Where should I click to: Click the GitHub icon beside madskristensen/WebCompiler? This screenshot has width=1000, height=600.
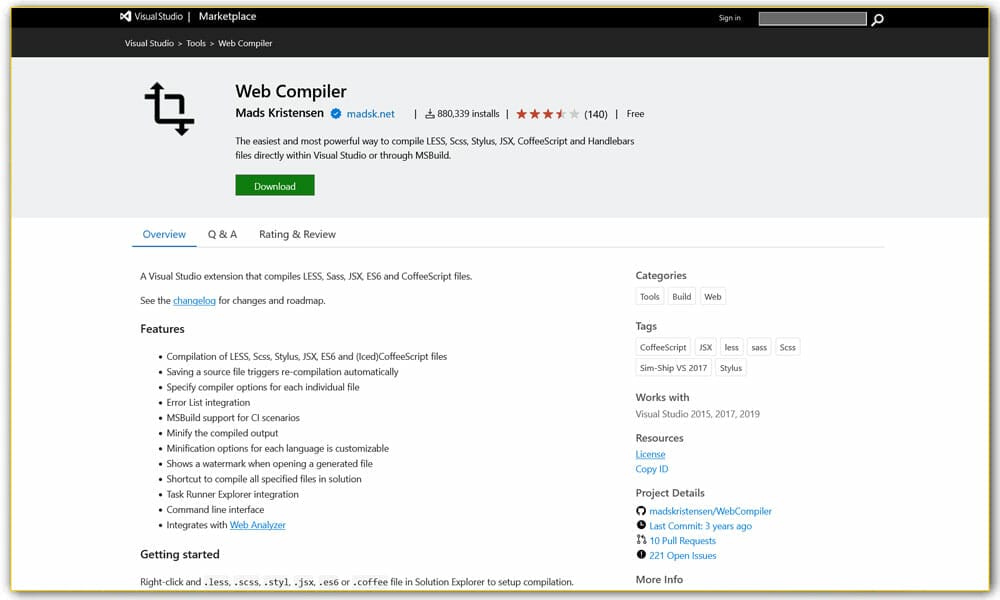tap(640, 511)
